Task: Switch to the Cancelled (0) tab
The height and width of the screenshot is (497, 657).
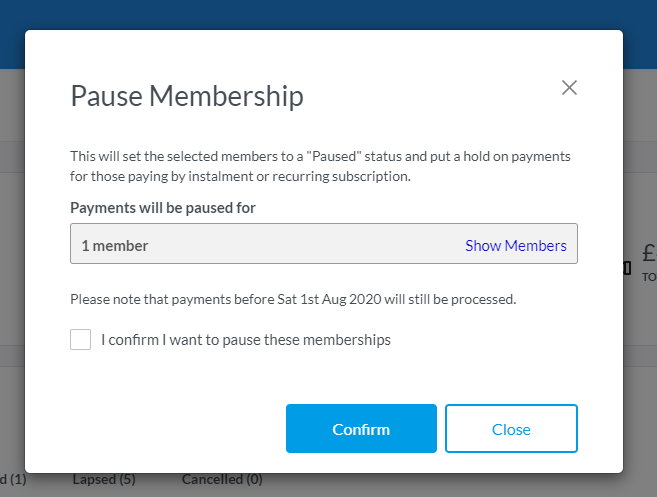Action: click(222, 479)
